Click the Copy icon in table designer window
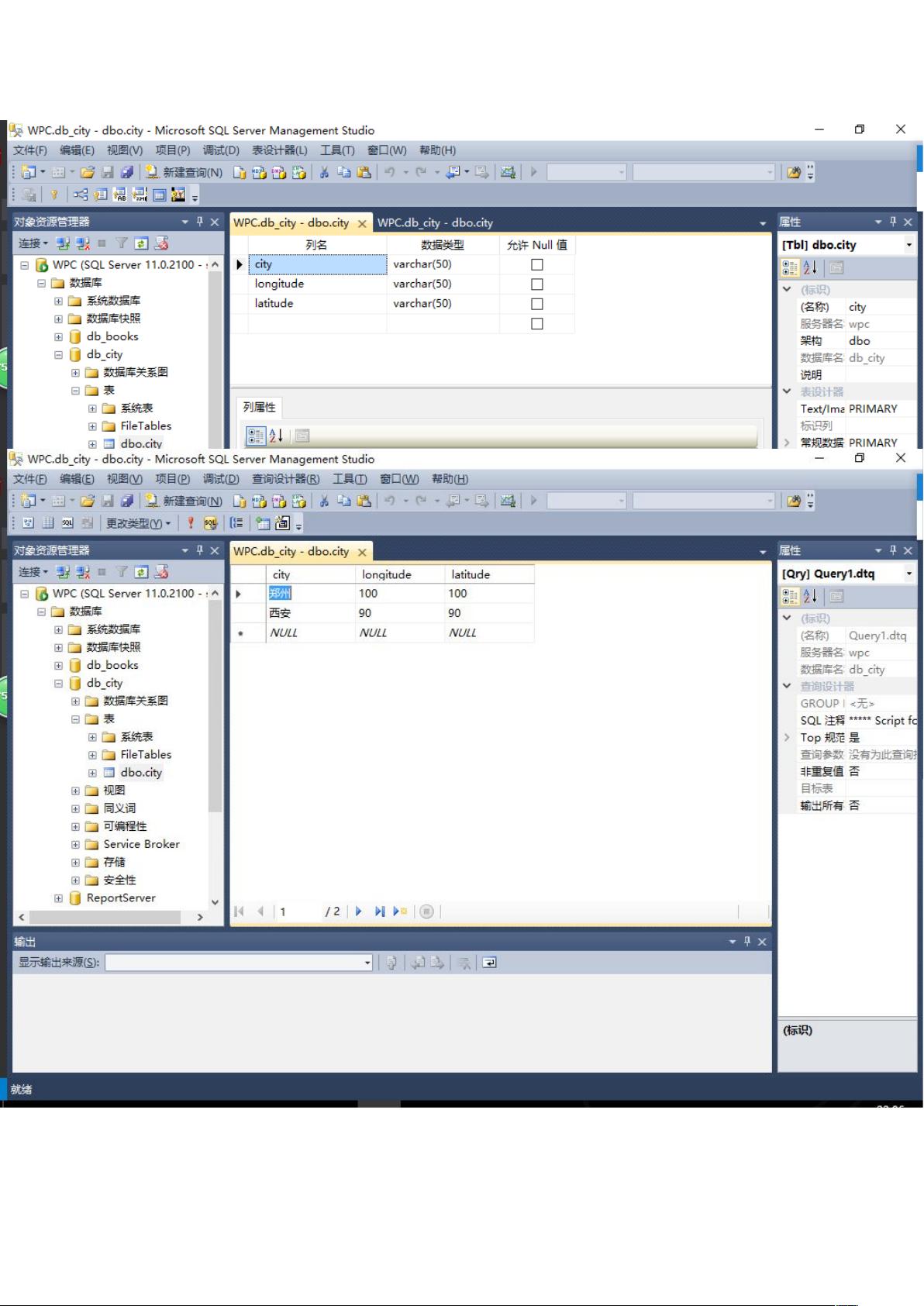The width and height of the screenshot is (924, 1306). click(x=344, y=172)
